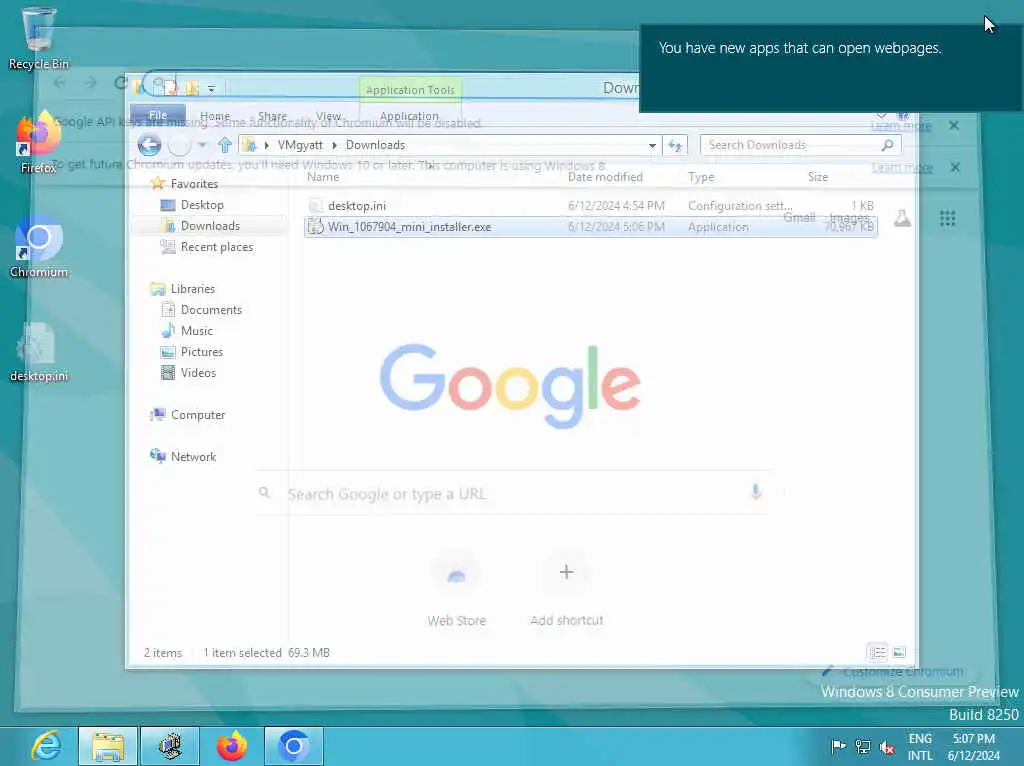Image resolution: width=1024 pixels, height=766 pixels.
Task: Open the network tray icon
Action: pos(863,746)
